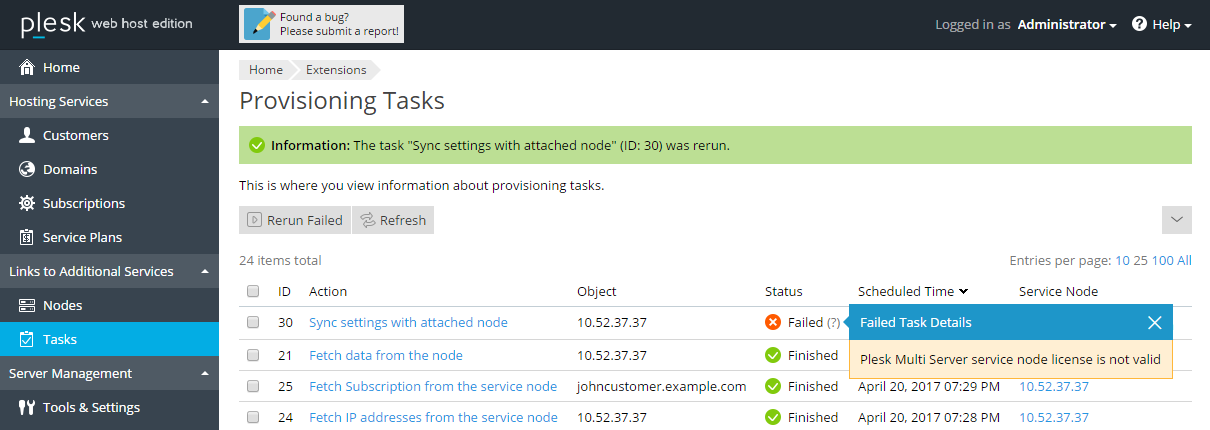Close the Failed Task Details popup
Screen dimensions: 1210x430
click(1154, 323)
